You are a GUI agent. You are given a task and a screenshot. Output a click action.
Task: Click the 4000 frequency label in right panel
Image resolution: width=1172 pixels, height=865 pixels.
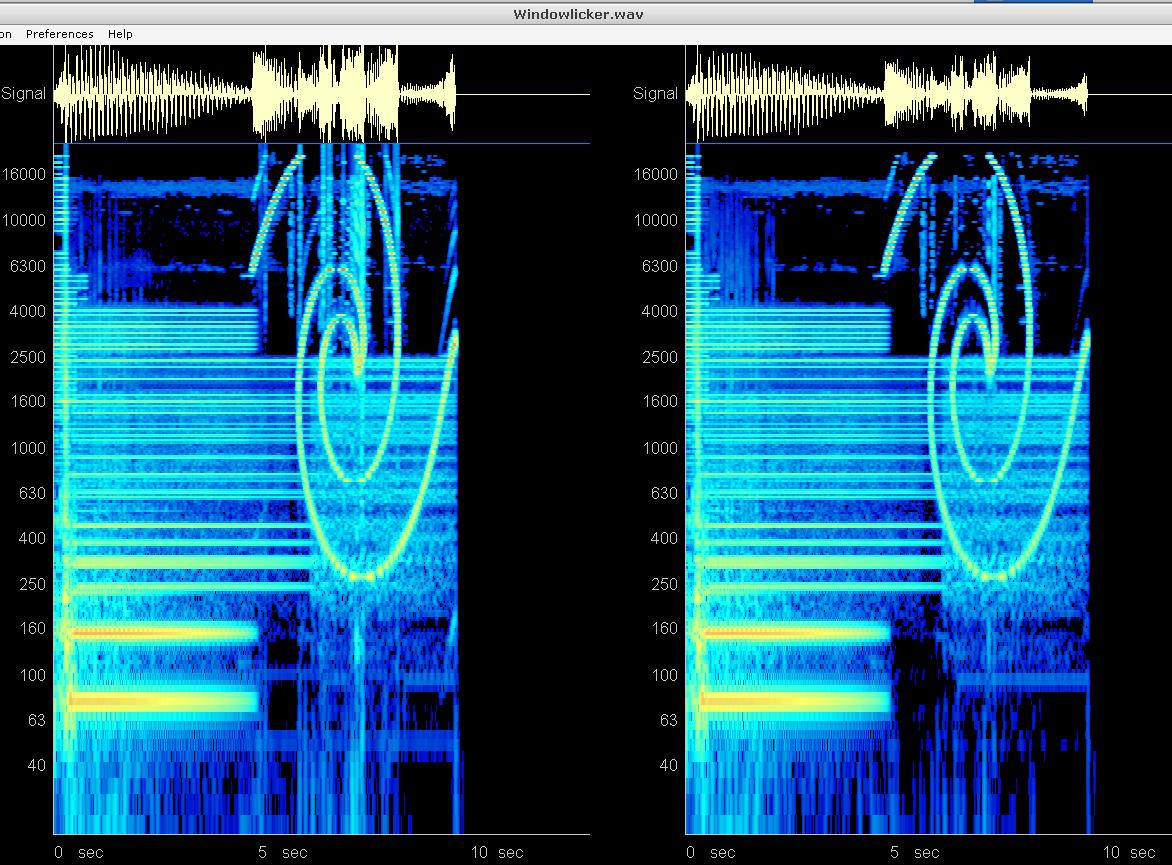[x=659, y=311]
